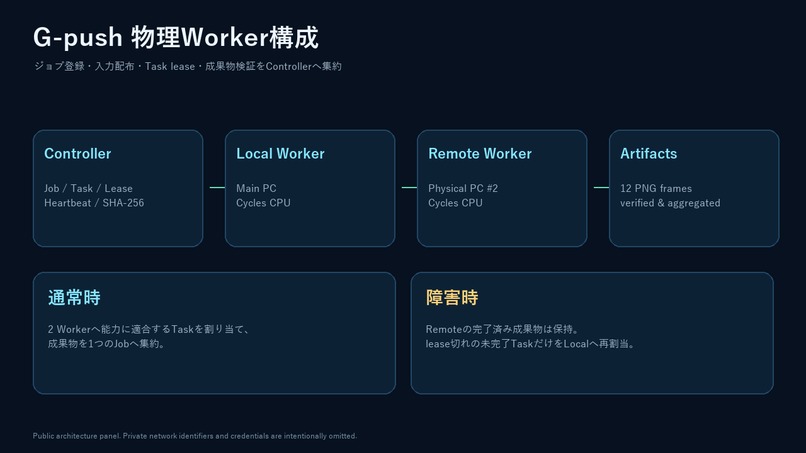The width and height of the screenshot is (806, 453).
Task: Click the 'Remote Worker' card heading
Action: point(480,154)
